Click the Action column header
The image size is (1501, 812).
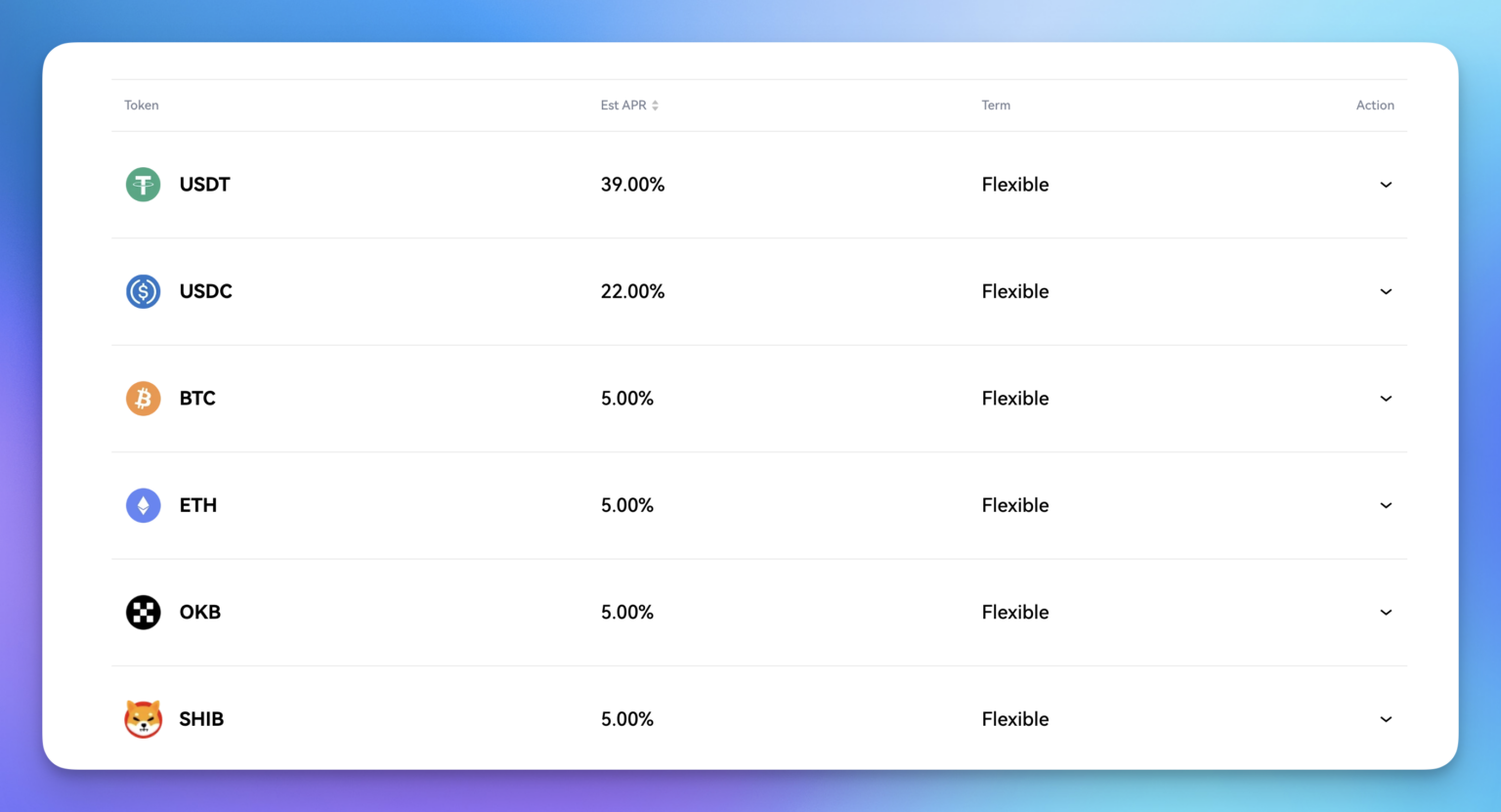coord(1375,105)
